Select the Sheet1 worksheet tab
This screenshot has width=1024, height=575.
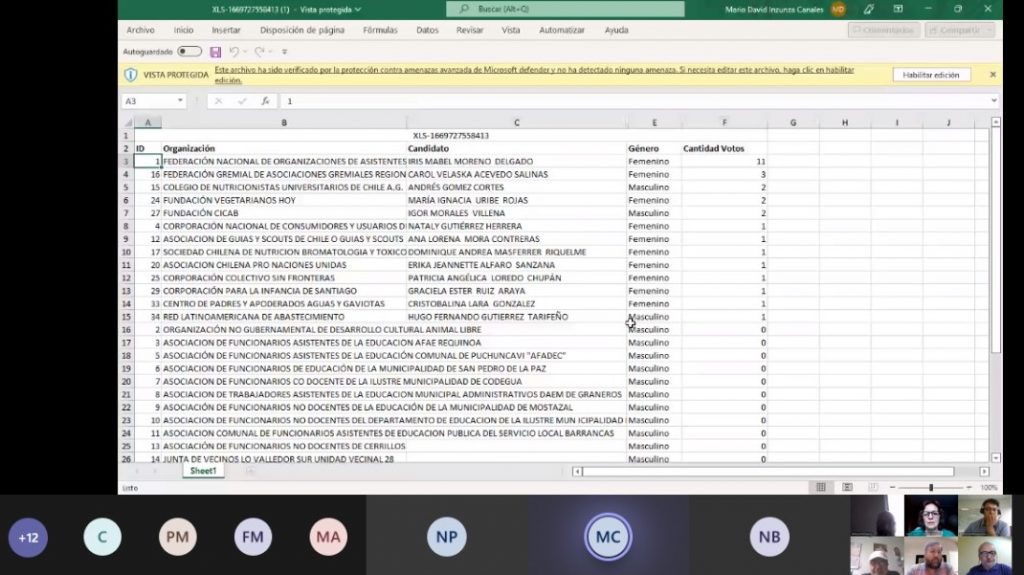click(x=203, y=471)
